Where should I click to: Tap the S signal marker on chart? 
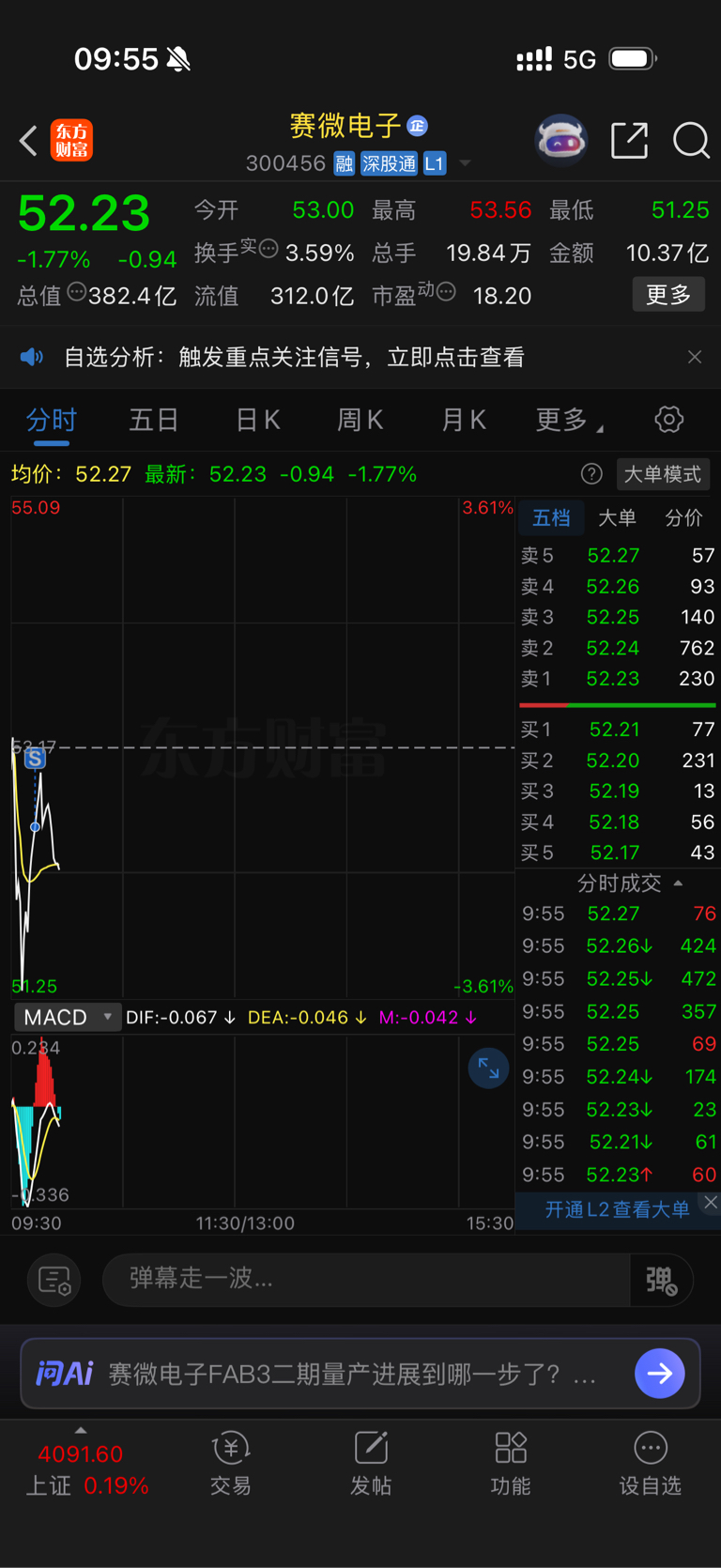pos(35,758)
